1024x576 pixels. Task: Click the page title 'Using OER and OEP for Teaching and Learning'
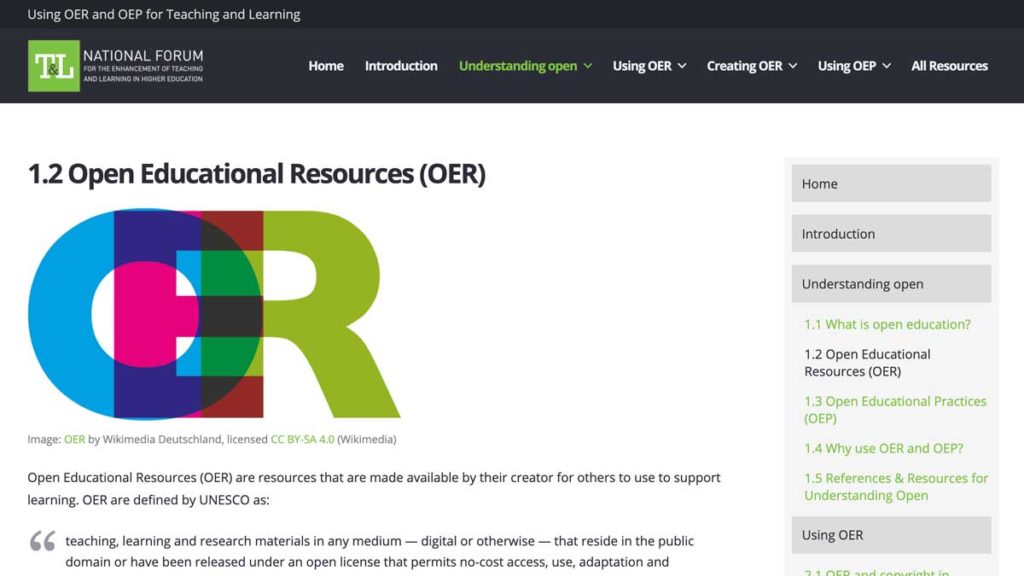coord(165,14)
